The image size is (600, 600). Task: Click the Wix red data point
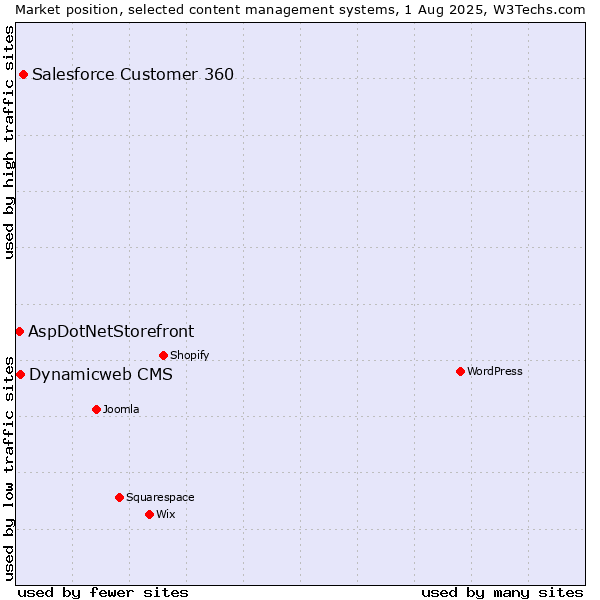tap(150, 514)
